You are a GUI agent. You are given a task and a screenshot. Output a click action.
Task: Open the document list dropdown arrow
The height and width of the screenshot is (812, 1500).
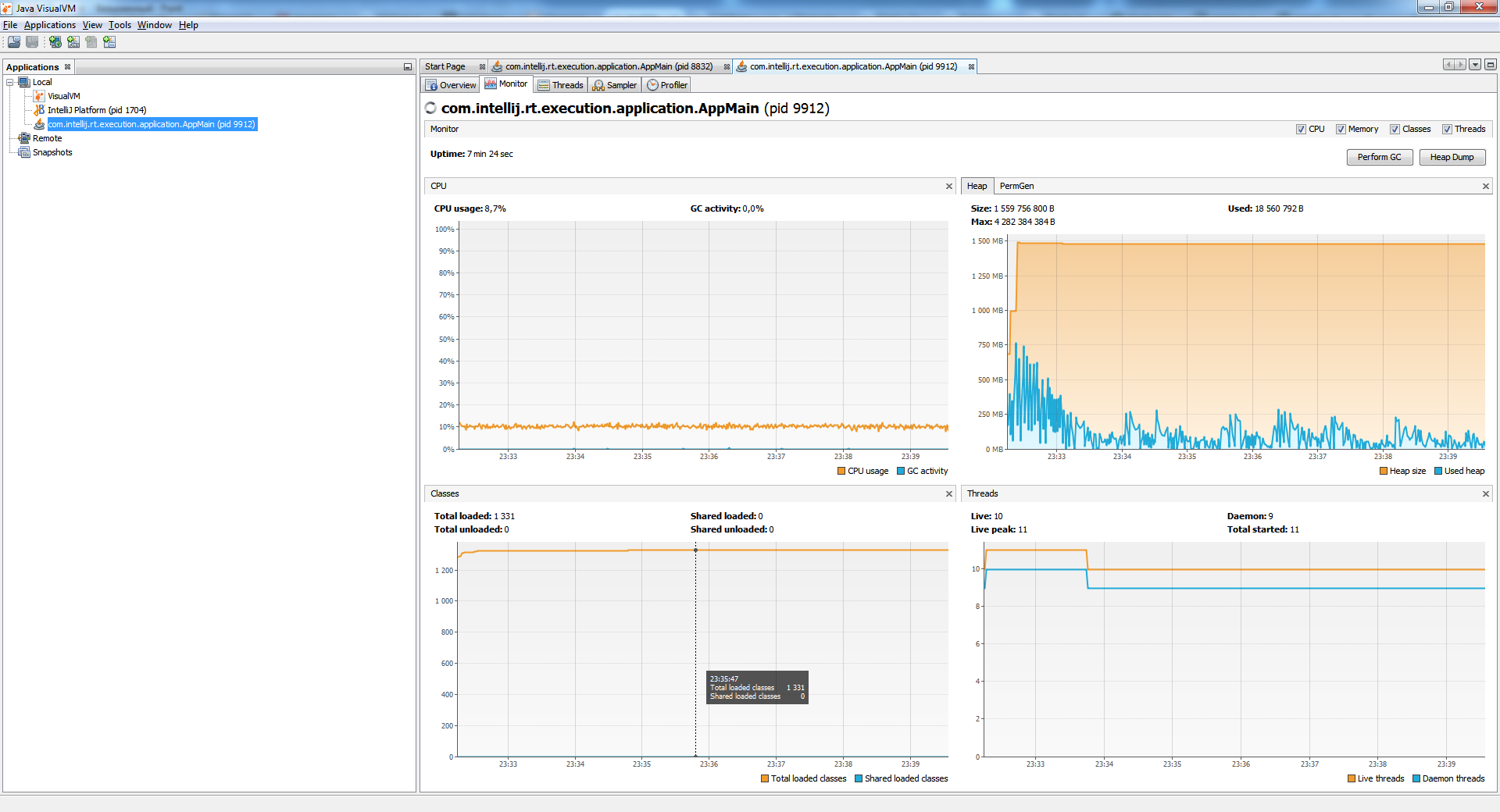[x=1475, y=65]
